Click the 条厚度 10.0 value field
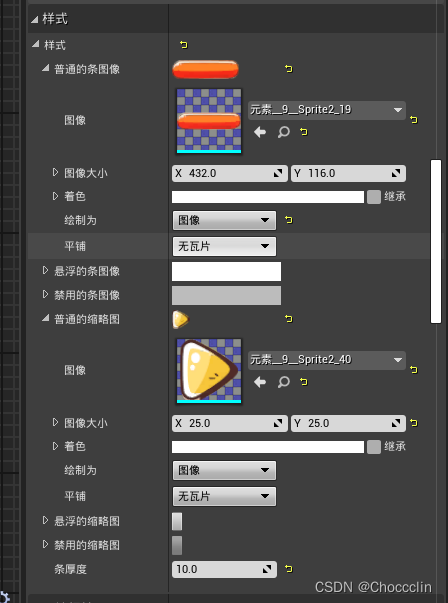 pyautogui.click(x=224, y=569)
